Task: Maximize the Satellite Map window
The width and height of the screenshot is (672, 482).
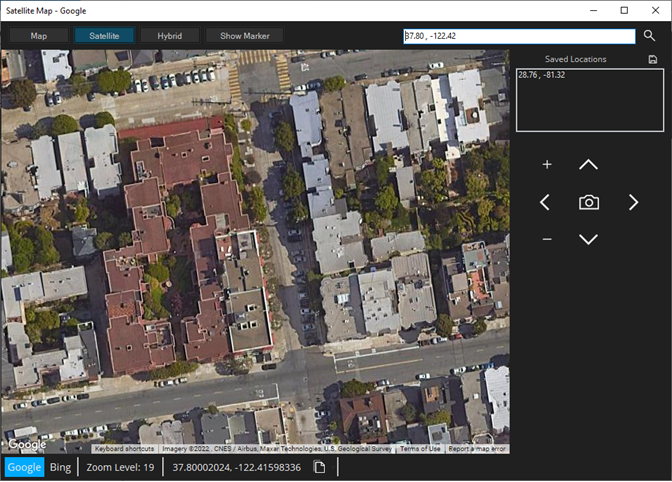Action: point(624,10)
